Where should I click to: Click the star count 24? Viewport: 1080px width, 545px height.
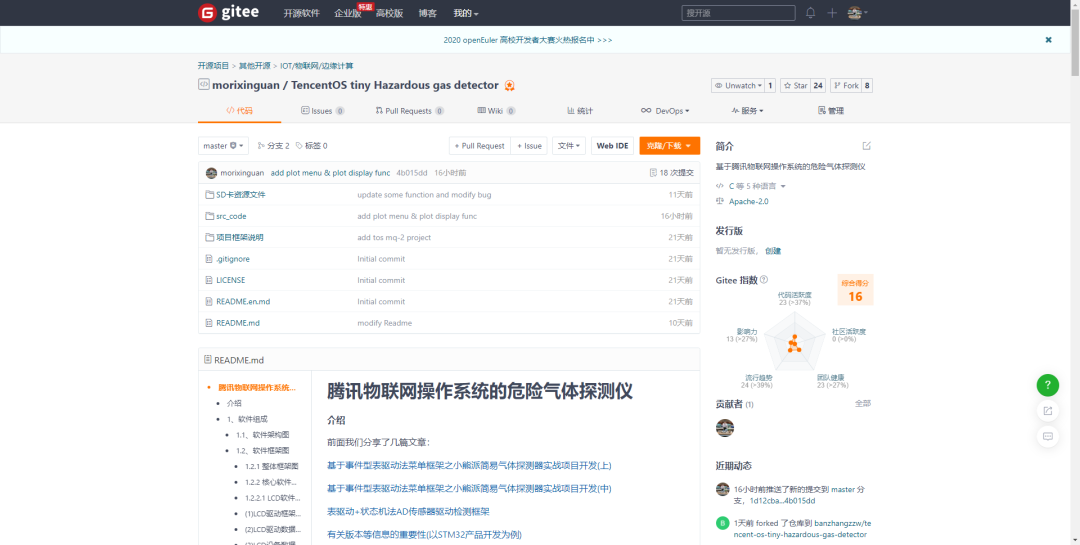[818, 86]
